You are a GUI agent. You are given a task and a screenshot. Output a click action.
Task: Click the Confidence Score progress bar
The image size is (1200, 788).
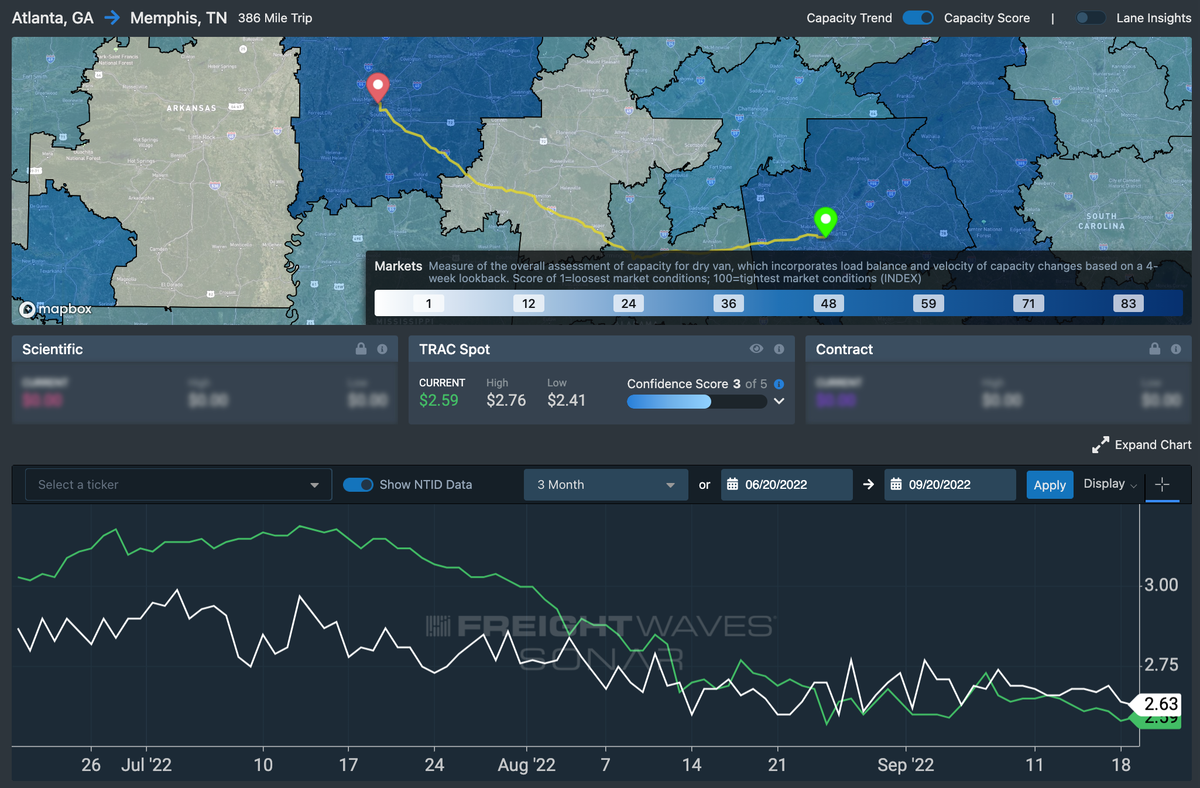coord(697,401)
